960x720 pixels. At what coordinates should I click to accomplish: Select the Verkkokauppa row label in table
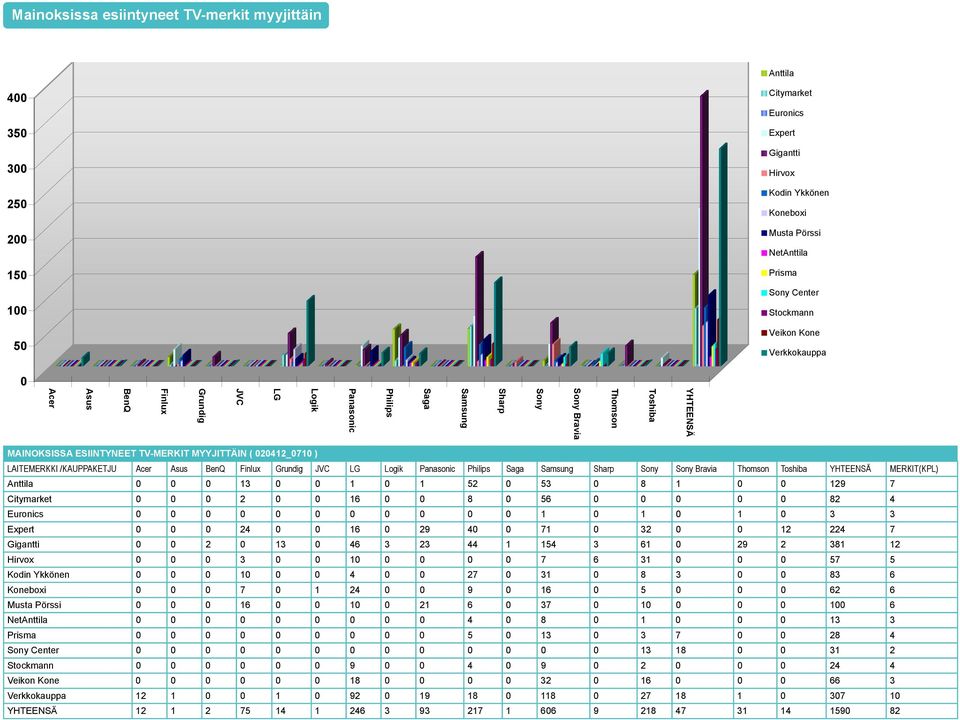(36, 696)
